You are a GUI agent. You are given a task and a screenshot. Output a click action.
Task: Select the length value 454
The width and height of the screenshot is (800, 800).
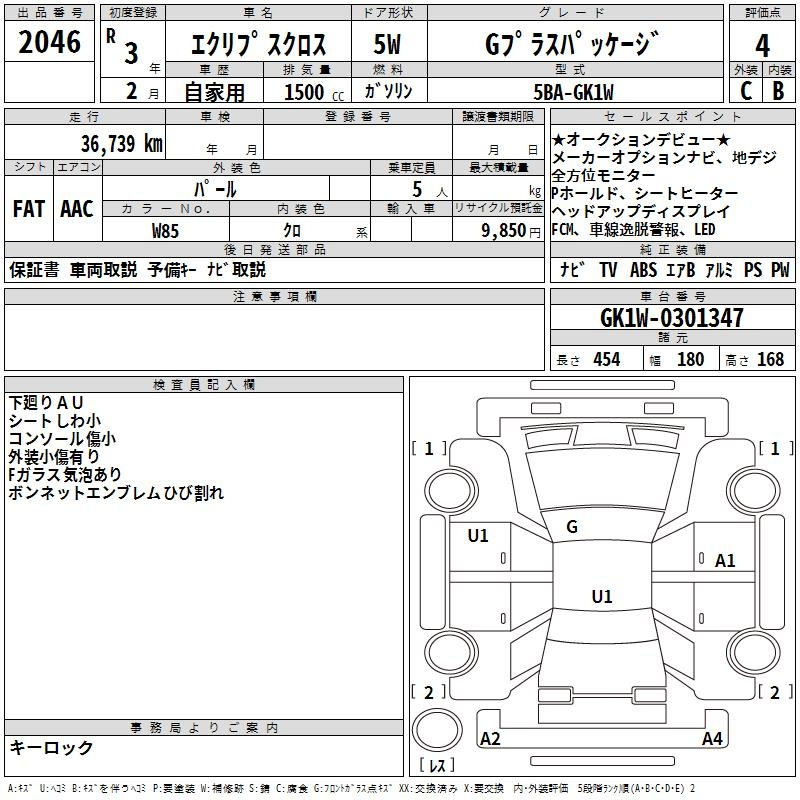click(x=607, y=359)
